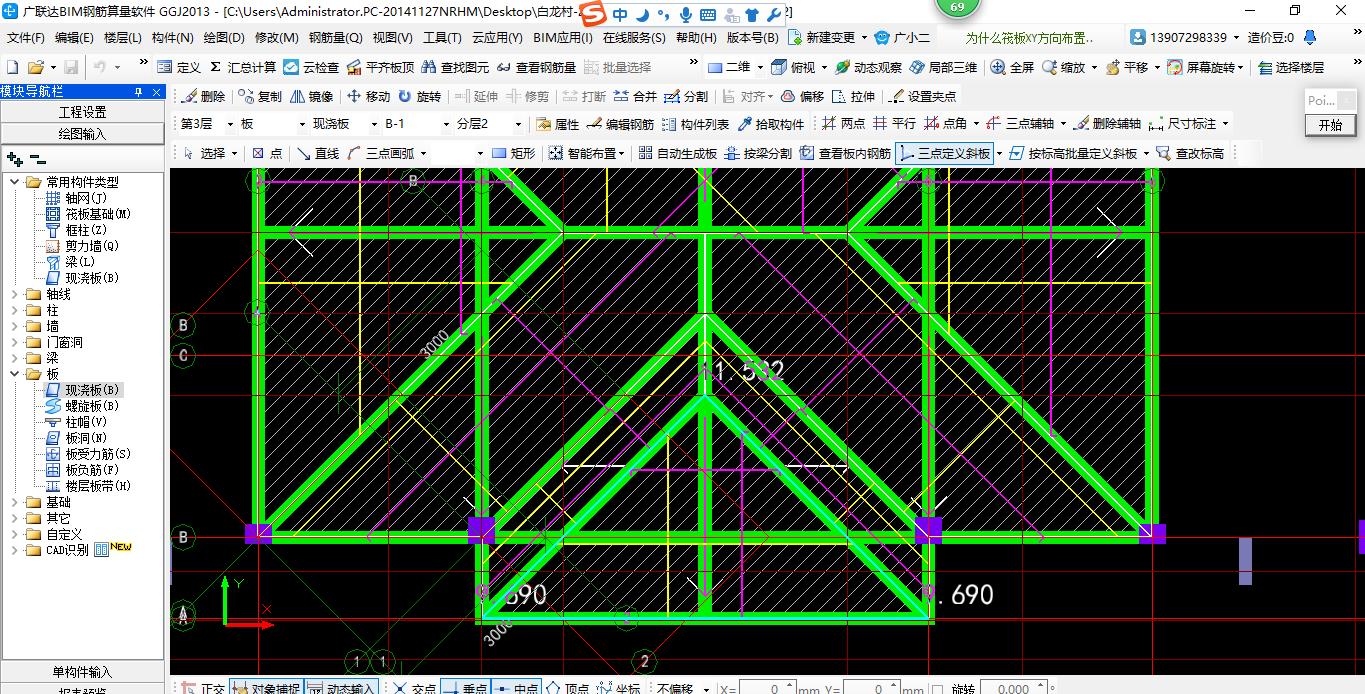The height and width of the screenshot is (694, 1365).
Task: Click 按梁分割 split by beam
Action: 758,153
